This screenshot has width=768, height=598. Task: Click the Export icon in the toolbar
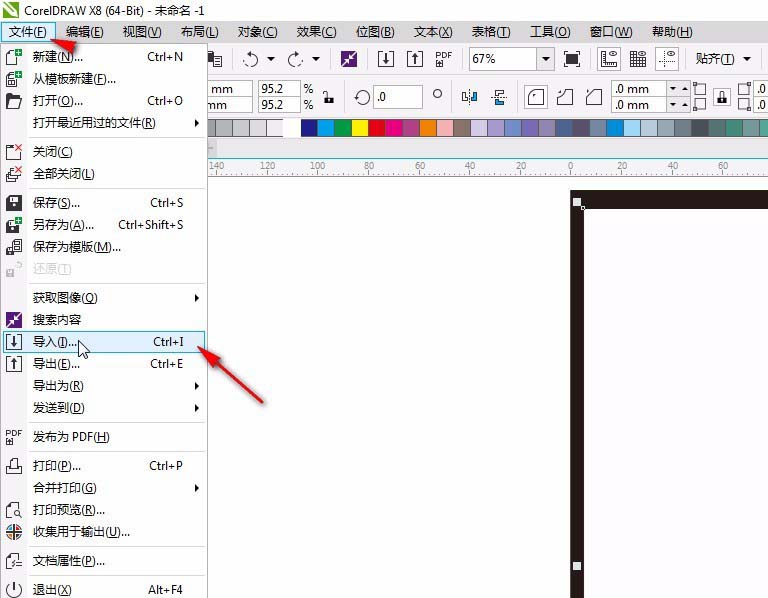[x=415, y=59]
